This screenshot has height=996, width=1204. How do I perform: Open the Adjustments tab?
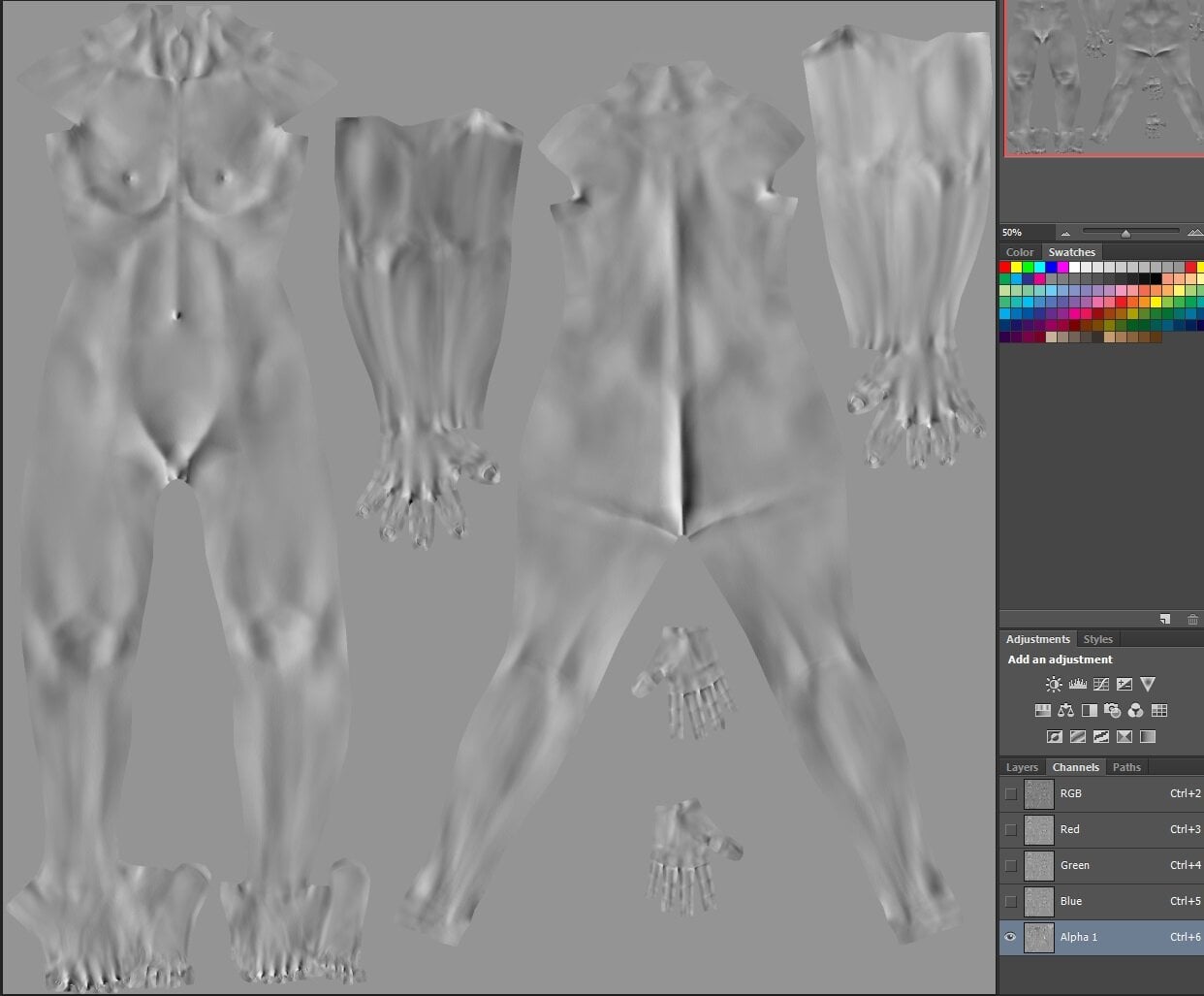pos(1038,639)
